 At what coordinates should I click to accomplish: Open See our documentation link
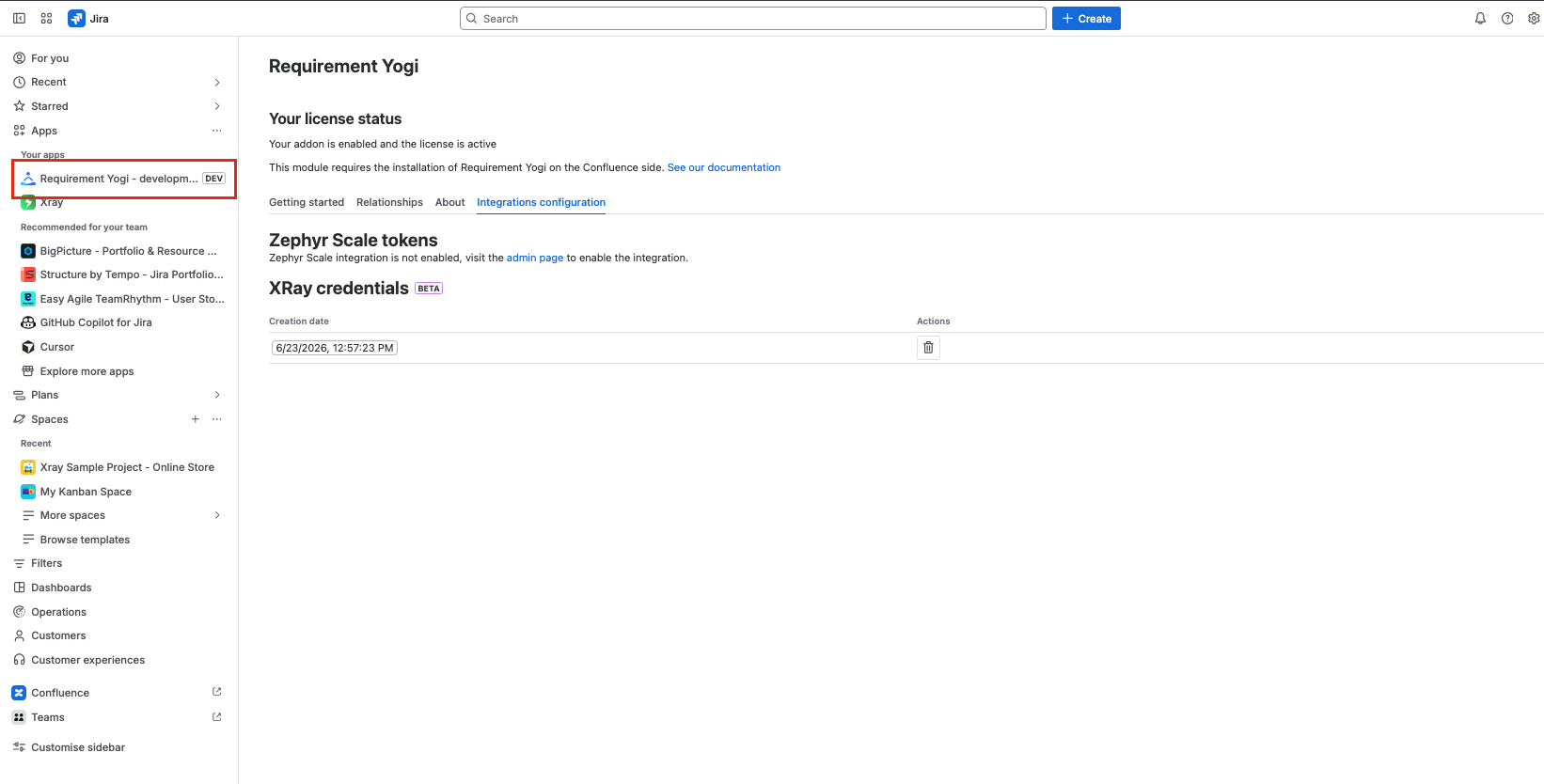[x=724, y=167]
